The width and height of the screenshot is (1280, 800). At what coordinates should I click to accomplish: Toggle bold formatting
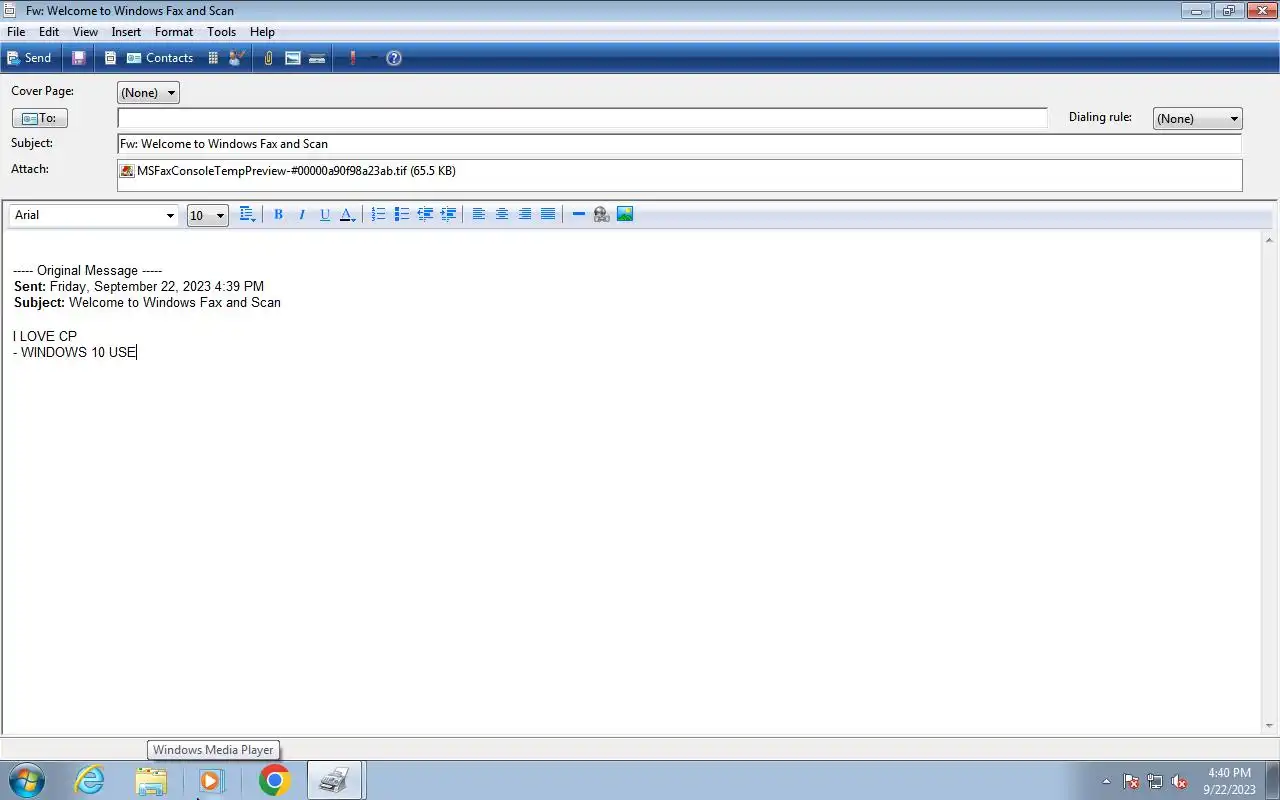[x=279, y=214]
